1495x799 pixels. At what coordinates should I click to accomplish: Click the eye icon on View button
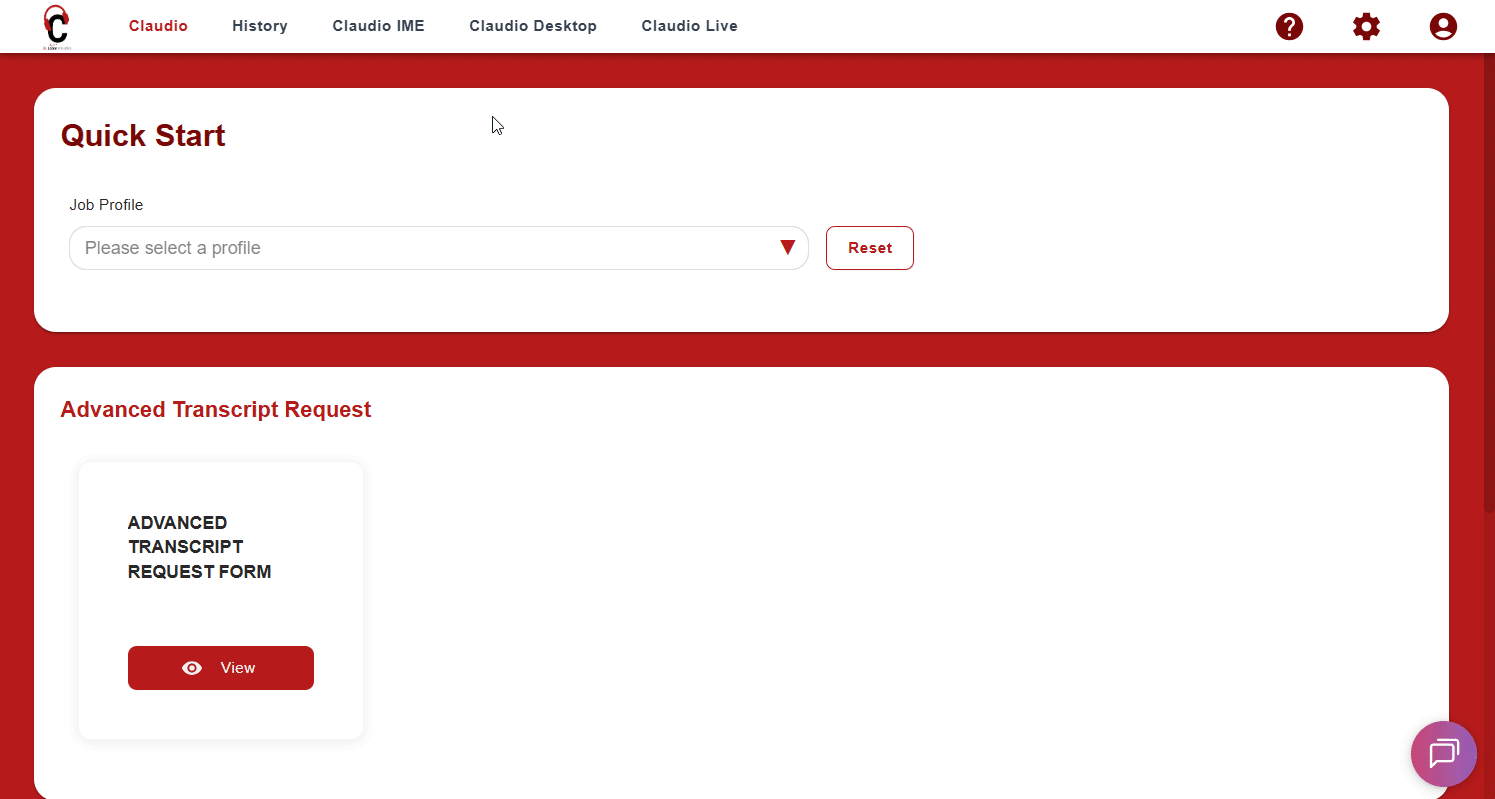click(192, 668)
